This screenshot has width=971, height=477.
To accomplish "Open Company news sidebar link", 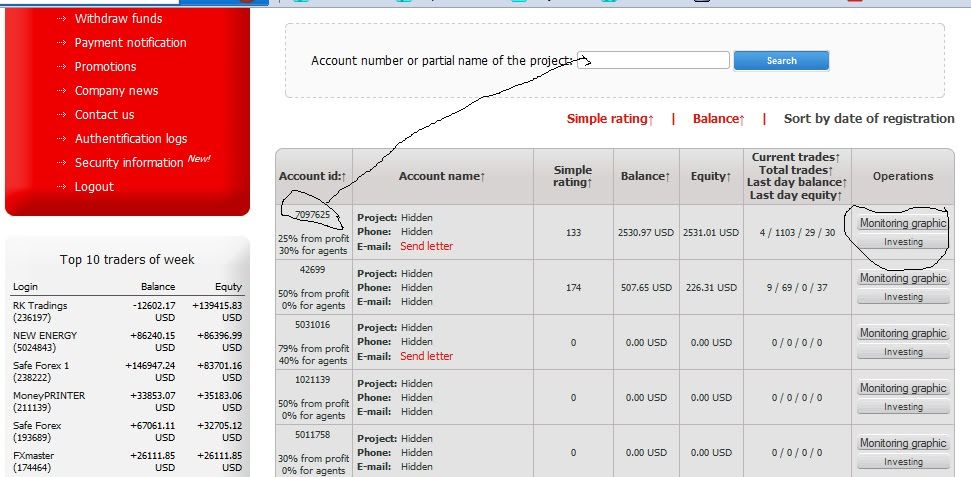I will (x=116, y=91).
